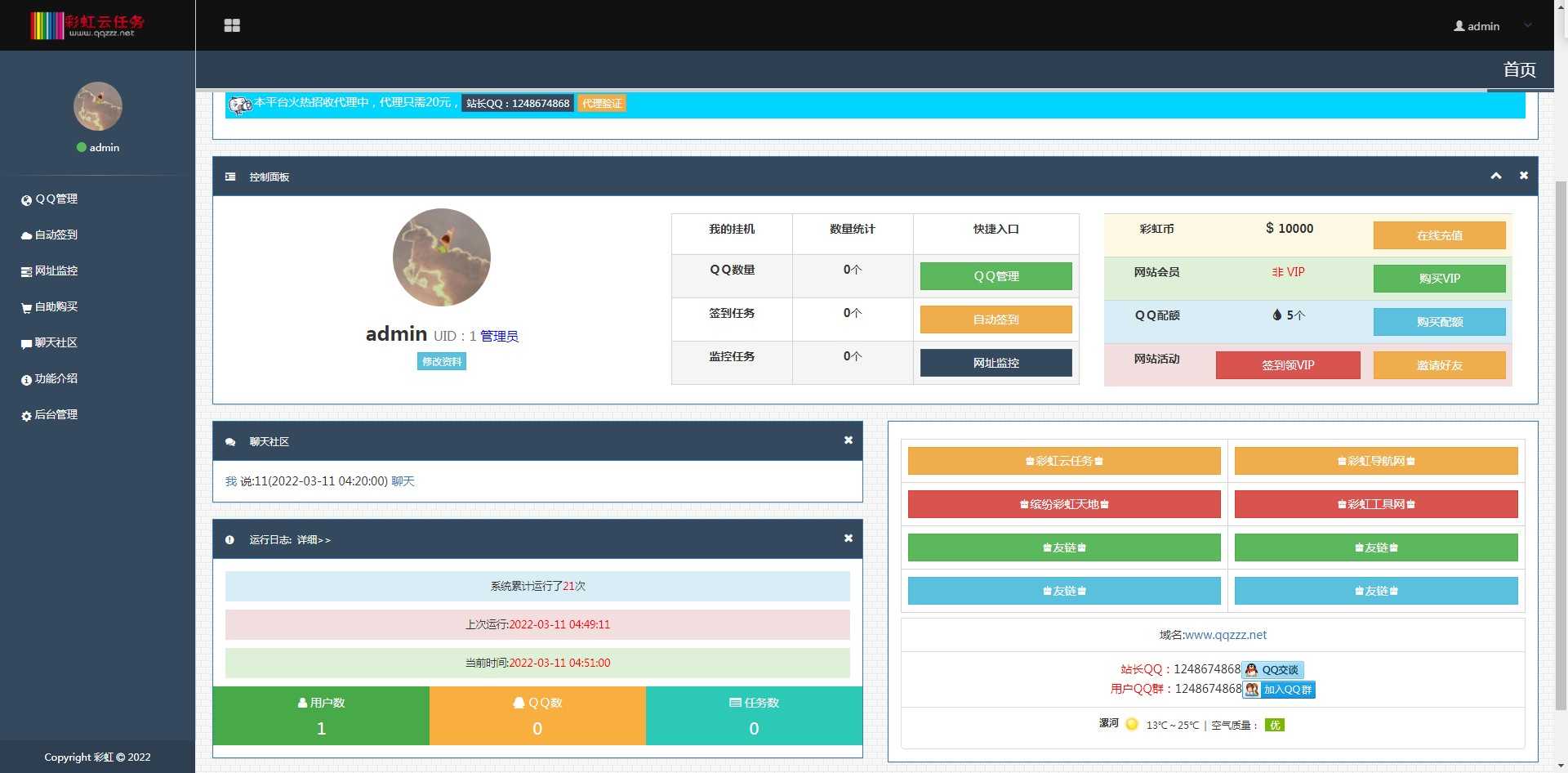Click the 优 air quality badge

point(1275,725)
